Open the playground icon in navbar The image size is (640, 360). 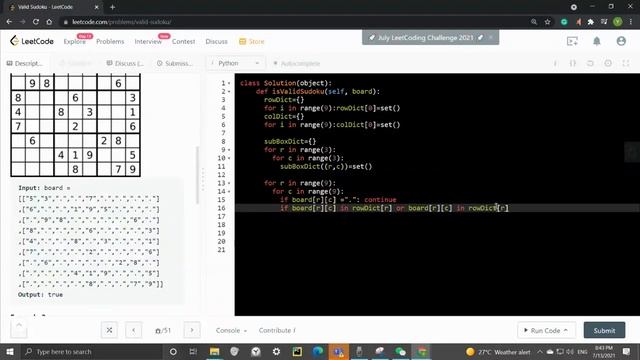click(572, 41)
